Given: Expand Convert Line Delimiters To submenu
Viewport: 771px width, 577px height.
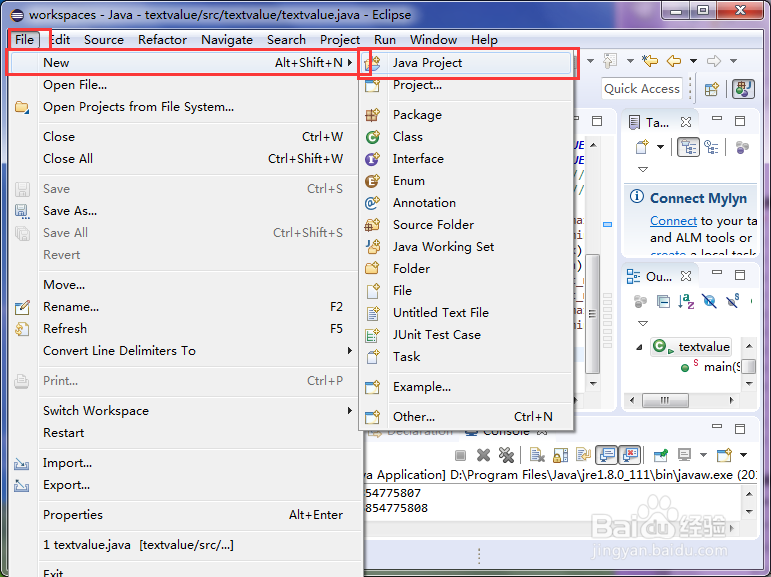Looking at the screenshot, I should click(x=350, y=351).
